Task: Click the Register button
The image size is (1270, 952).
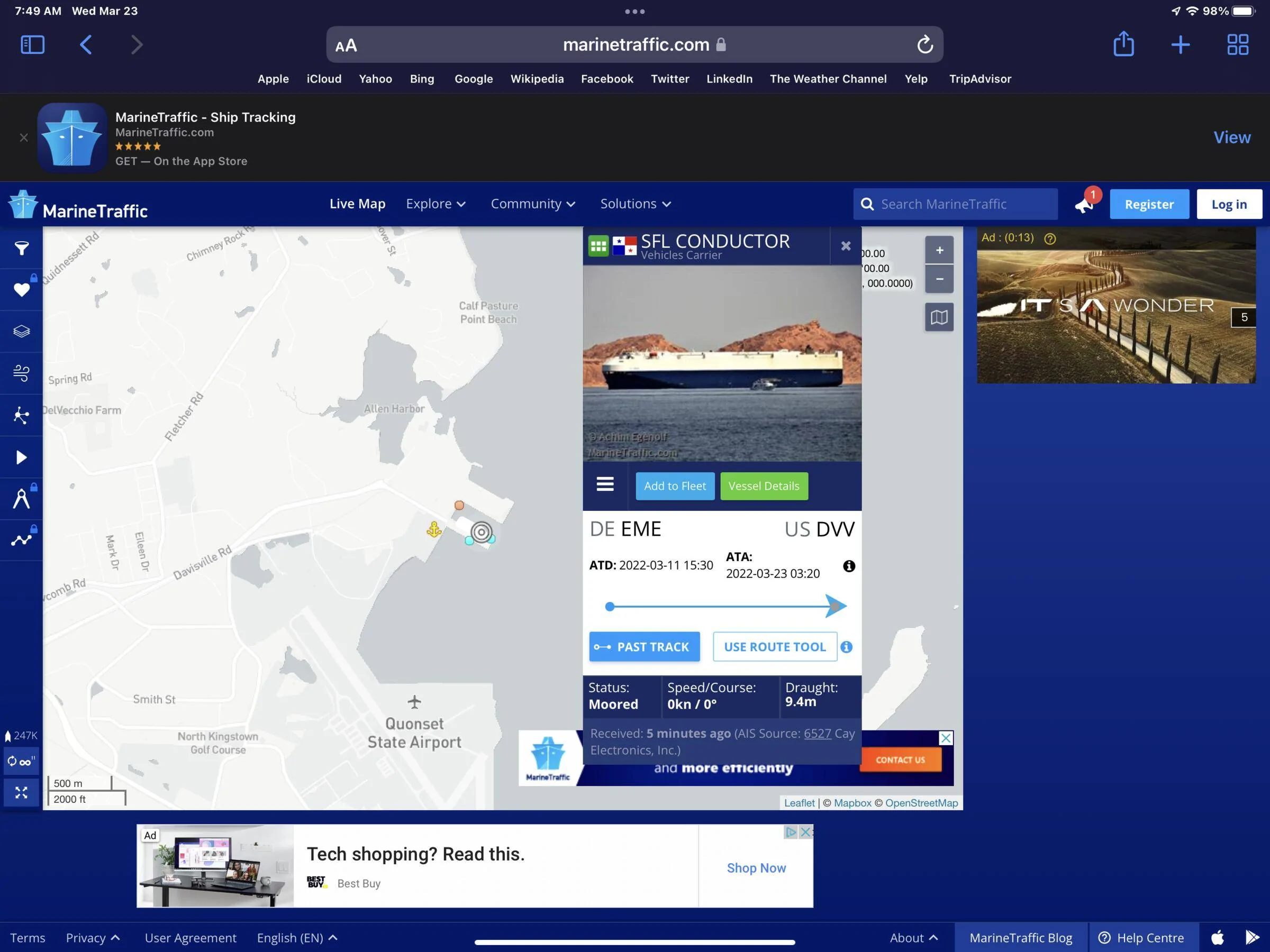Action: click(1149, 204)
